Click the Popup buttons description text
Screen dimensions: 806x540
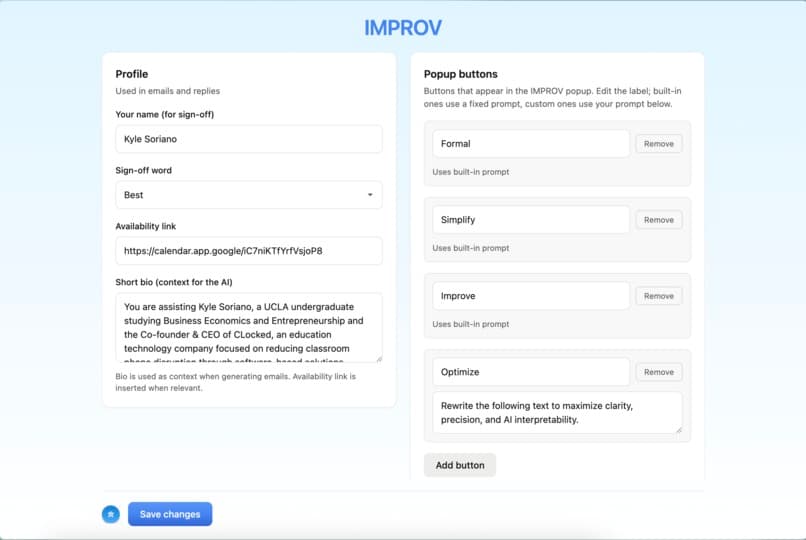[x=553, y=98]
